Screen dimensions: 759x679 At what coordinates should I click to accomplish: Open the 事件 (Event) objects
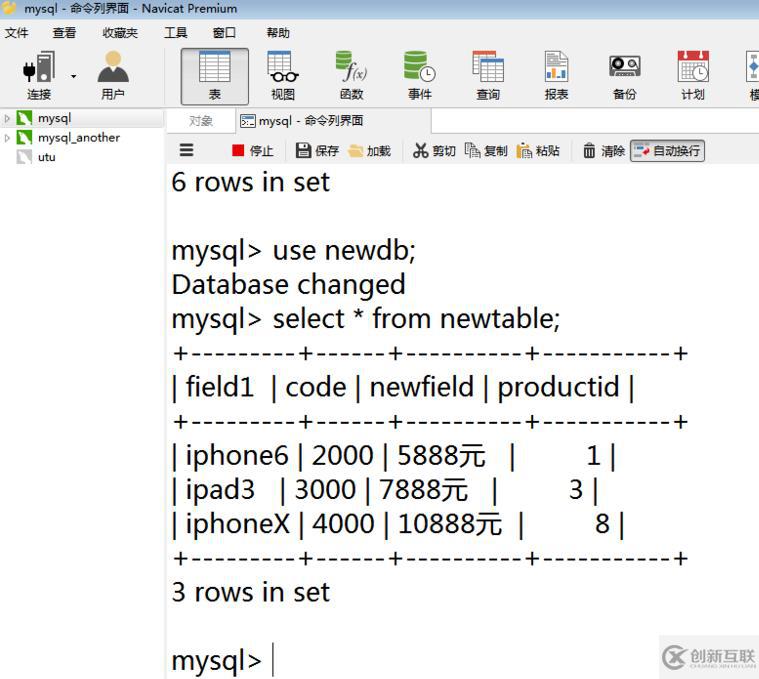tap(420, 75)
